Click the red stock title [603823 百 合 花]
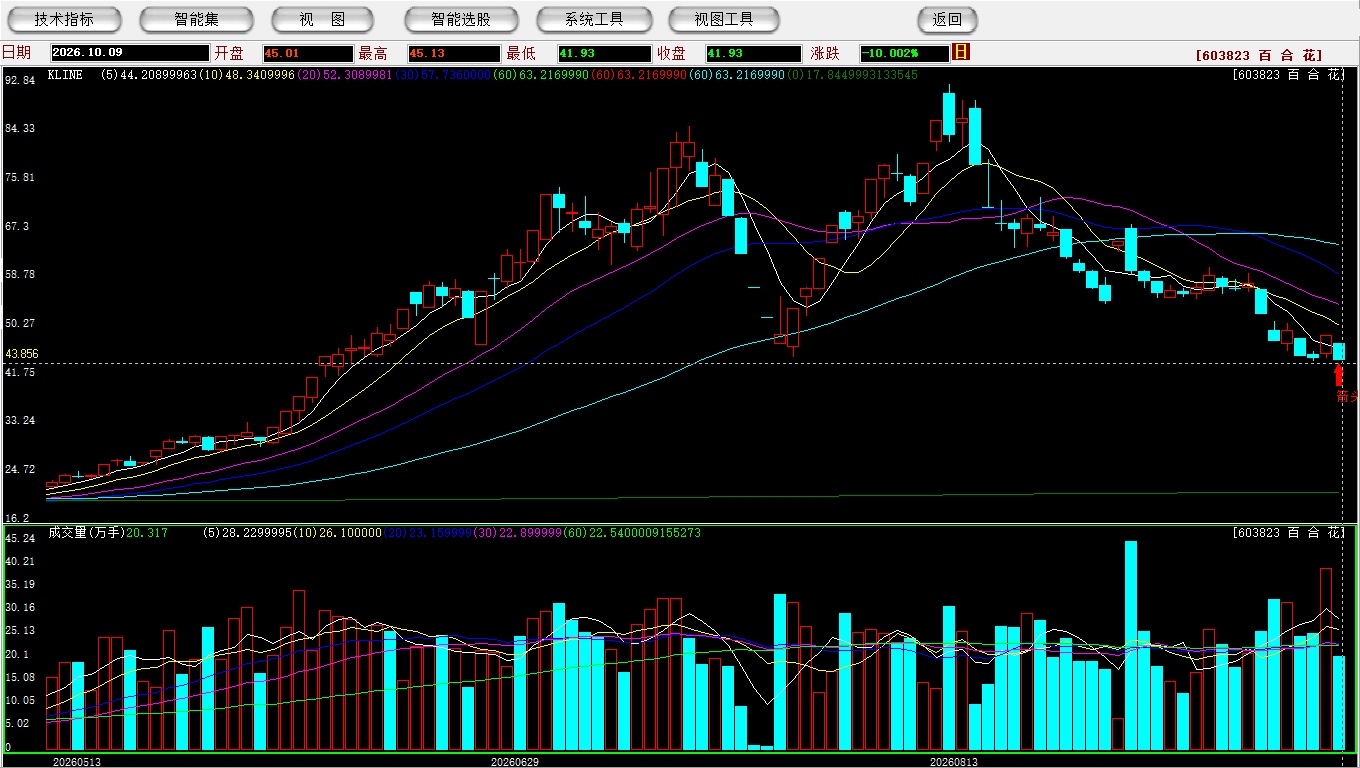The image size is (1360, 768). pos(1259,56)
